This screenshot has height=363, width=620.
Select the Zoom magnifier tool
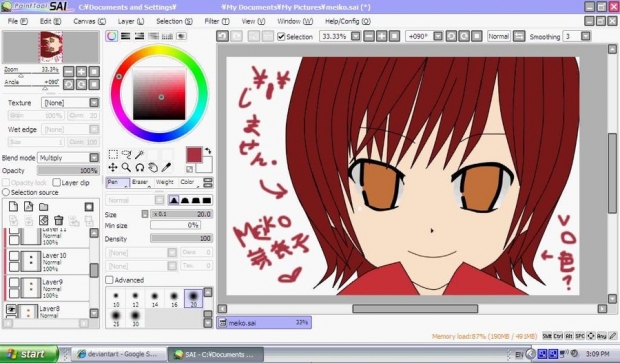coord(127,168)
